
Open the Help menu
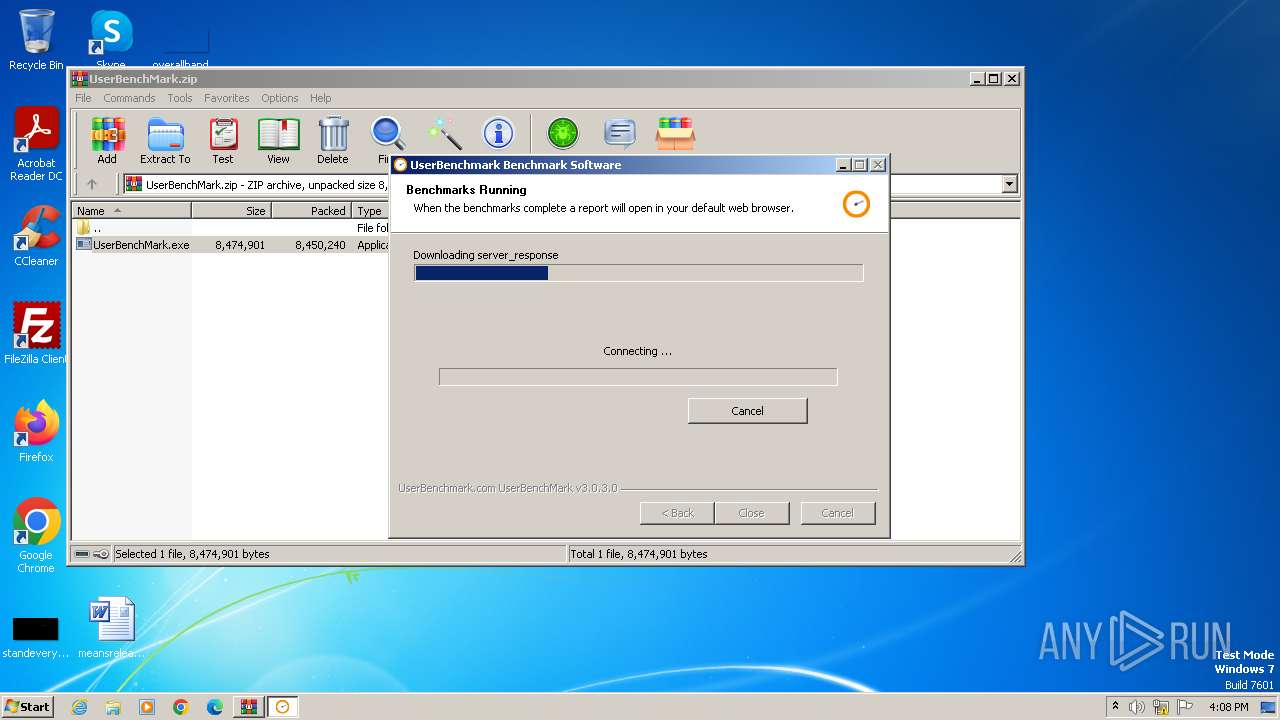(x=320, y=98)
